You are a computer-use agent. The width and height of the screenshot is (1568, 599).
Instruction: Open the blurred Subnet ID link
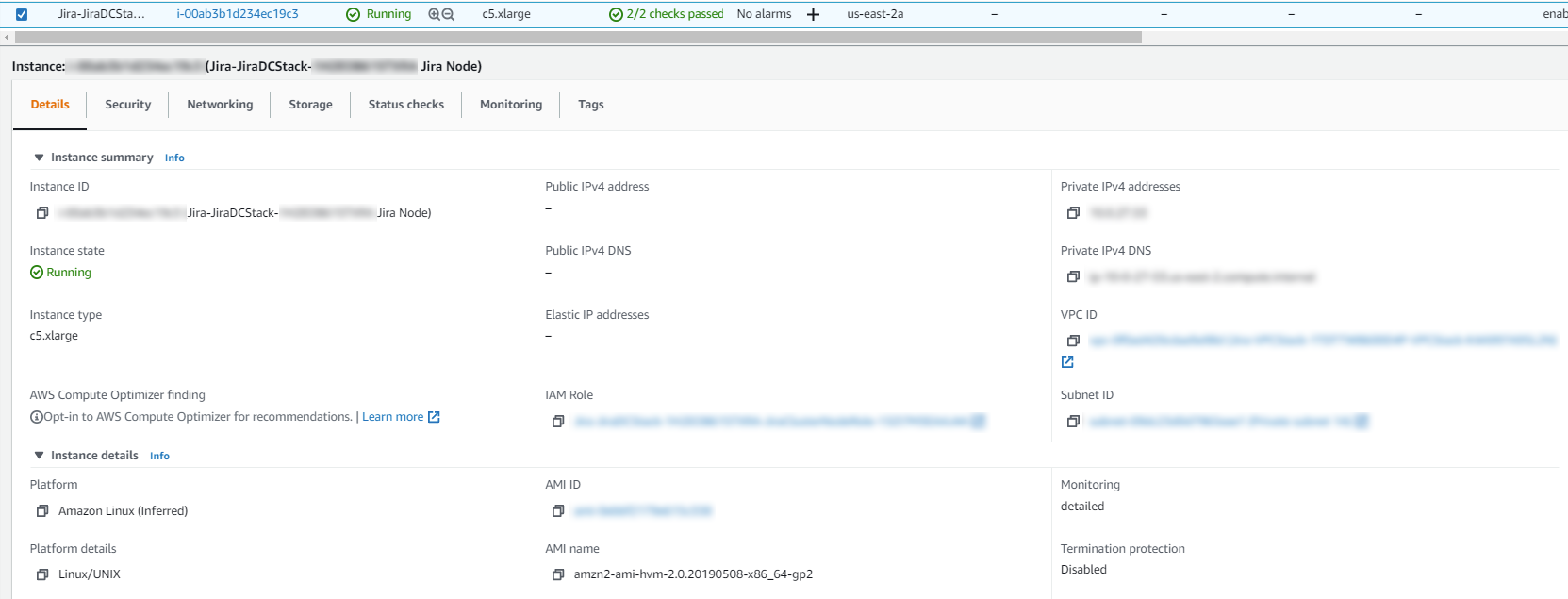pyautogui.click(x=1228, y=422)
